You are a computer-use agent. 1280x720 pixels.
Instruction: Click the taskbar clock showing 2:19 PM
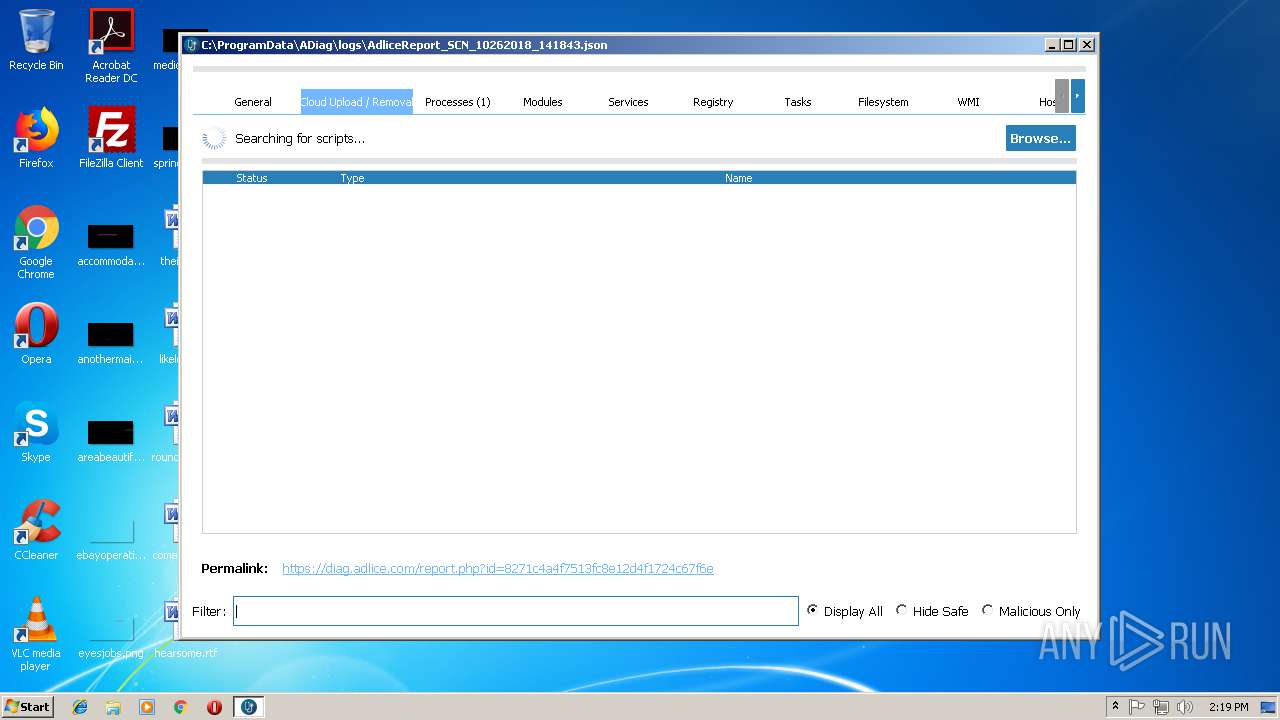[1228, 707]
